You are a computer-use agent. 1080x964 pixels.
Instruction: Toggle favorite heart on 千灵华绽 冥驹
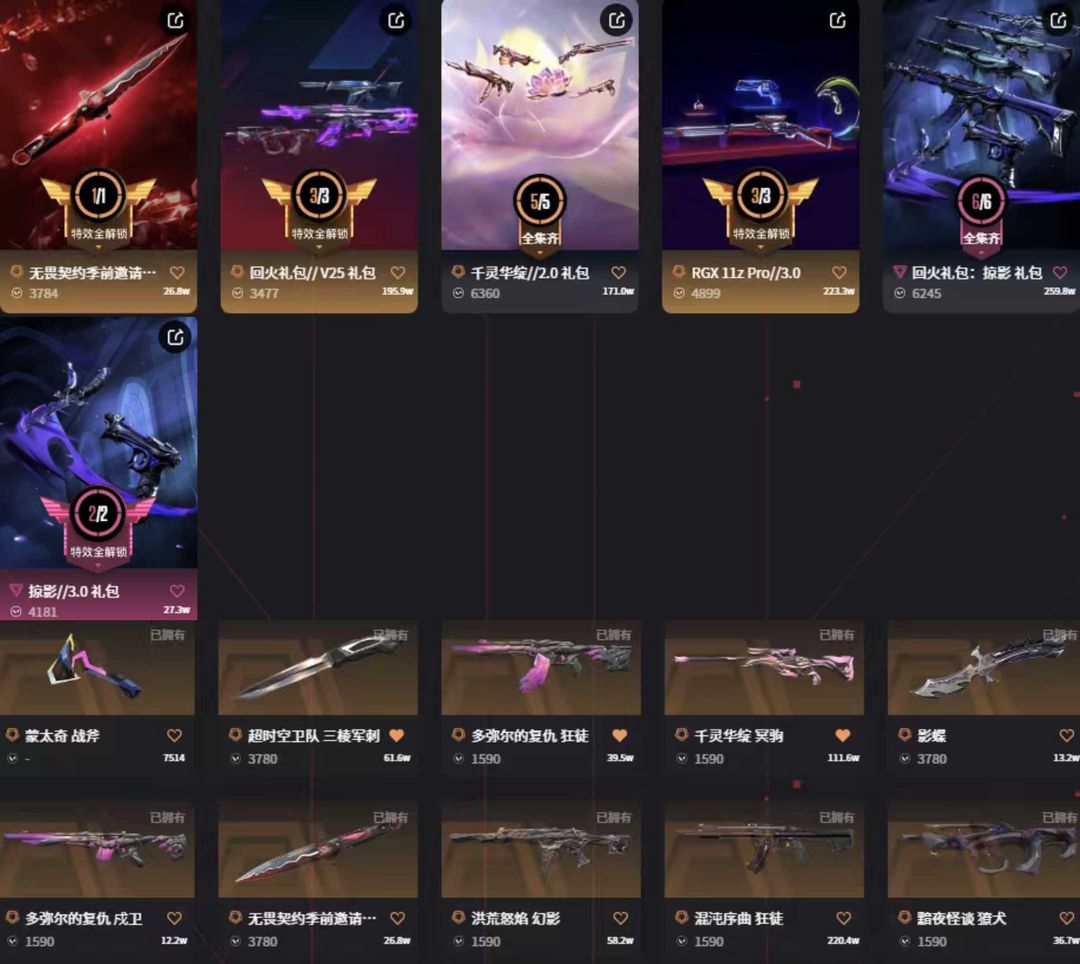[843, 735]
